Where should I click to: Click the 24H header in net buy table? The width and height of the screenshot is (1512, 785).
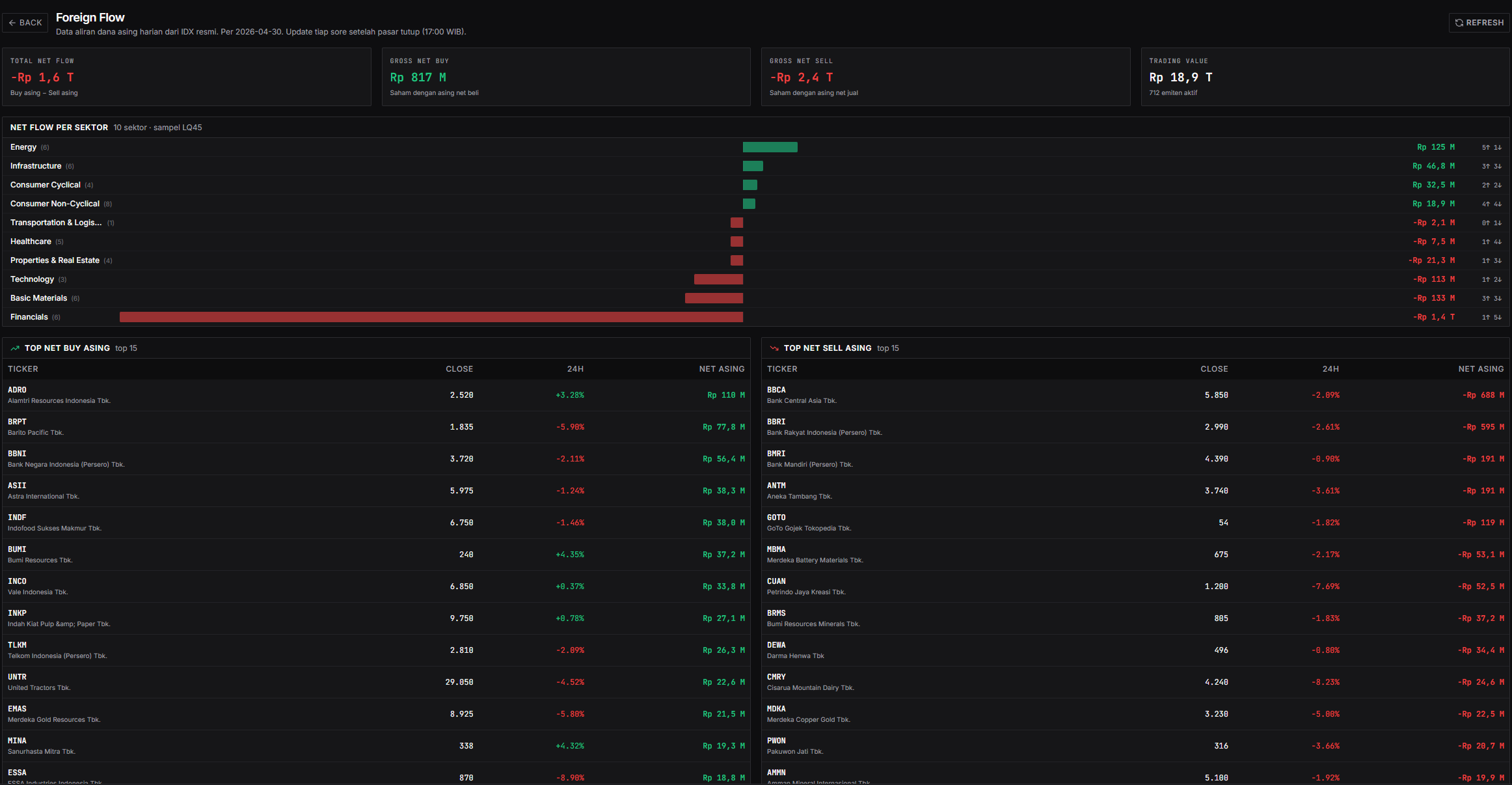coord(575,369)
